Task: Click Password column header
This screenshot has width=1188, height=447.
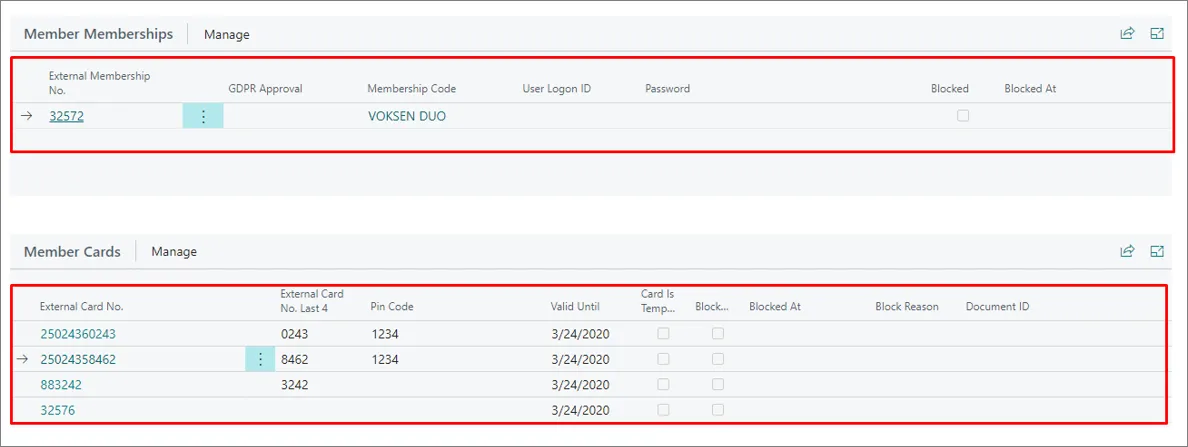Action: click(667, 89)
